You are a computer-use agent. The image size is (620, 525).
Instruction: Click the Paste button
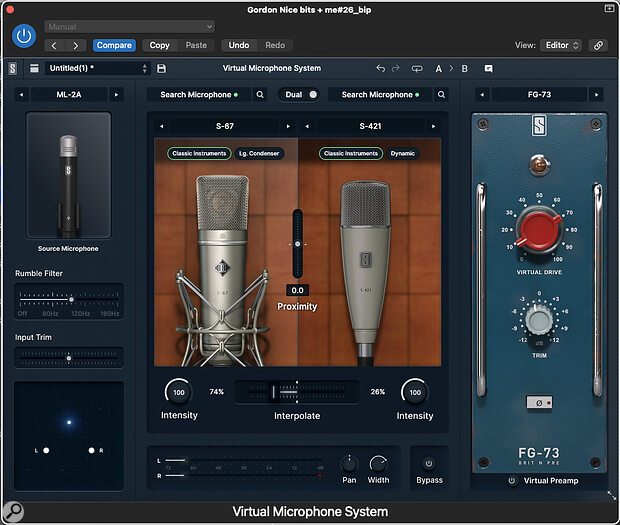point(196,45)
